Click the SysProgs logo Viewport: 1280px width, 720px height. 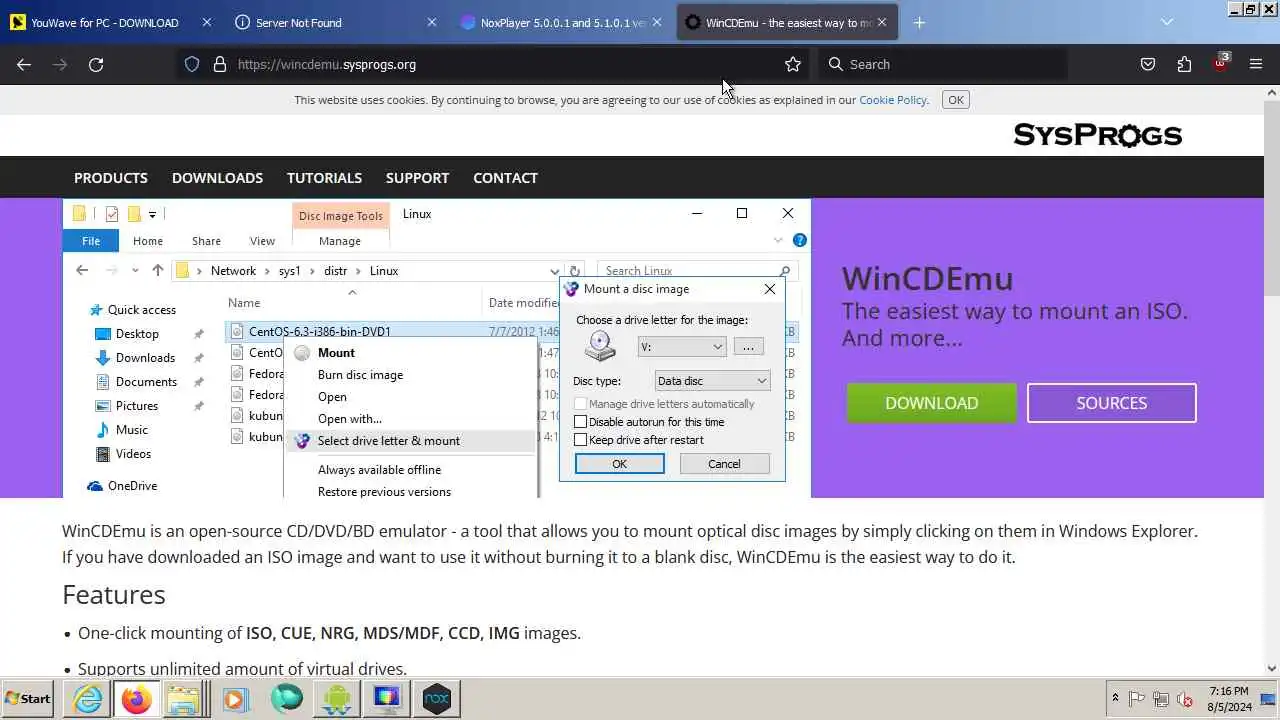pos(1098,135)
